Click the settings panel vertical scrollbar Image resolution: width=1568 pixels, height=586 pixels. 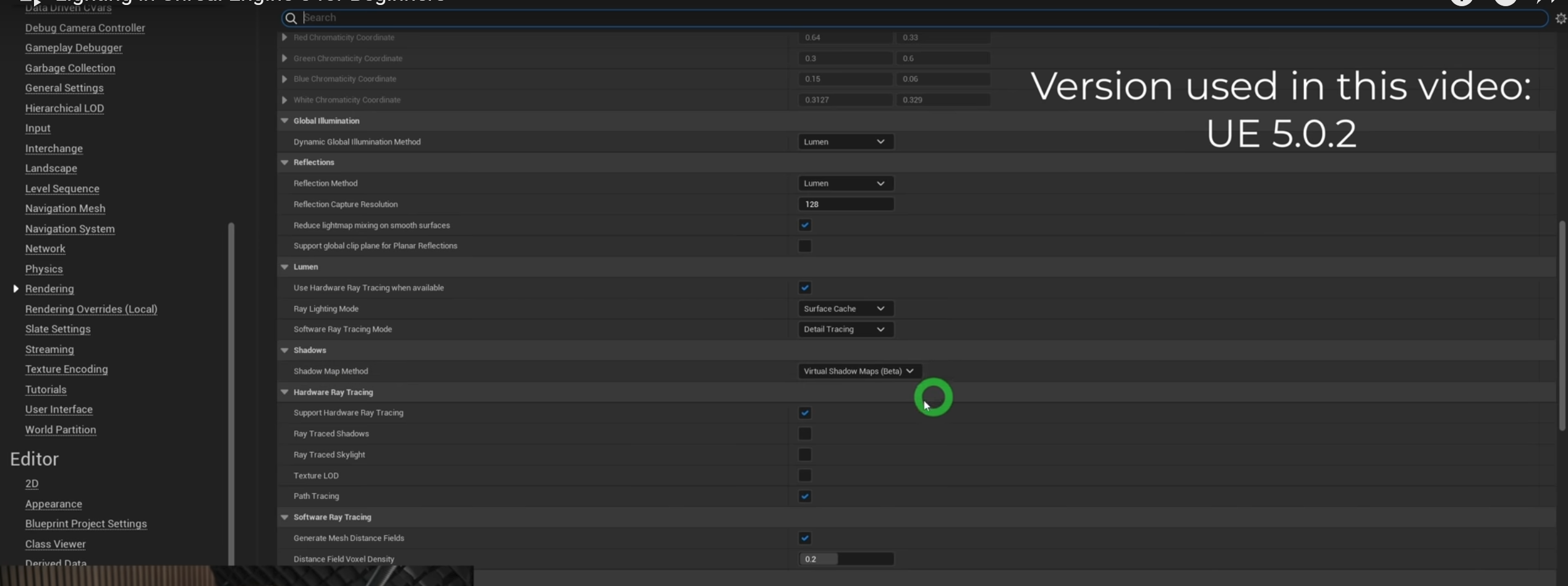click(1562, 325)
